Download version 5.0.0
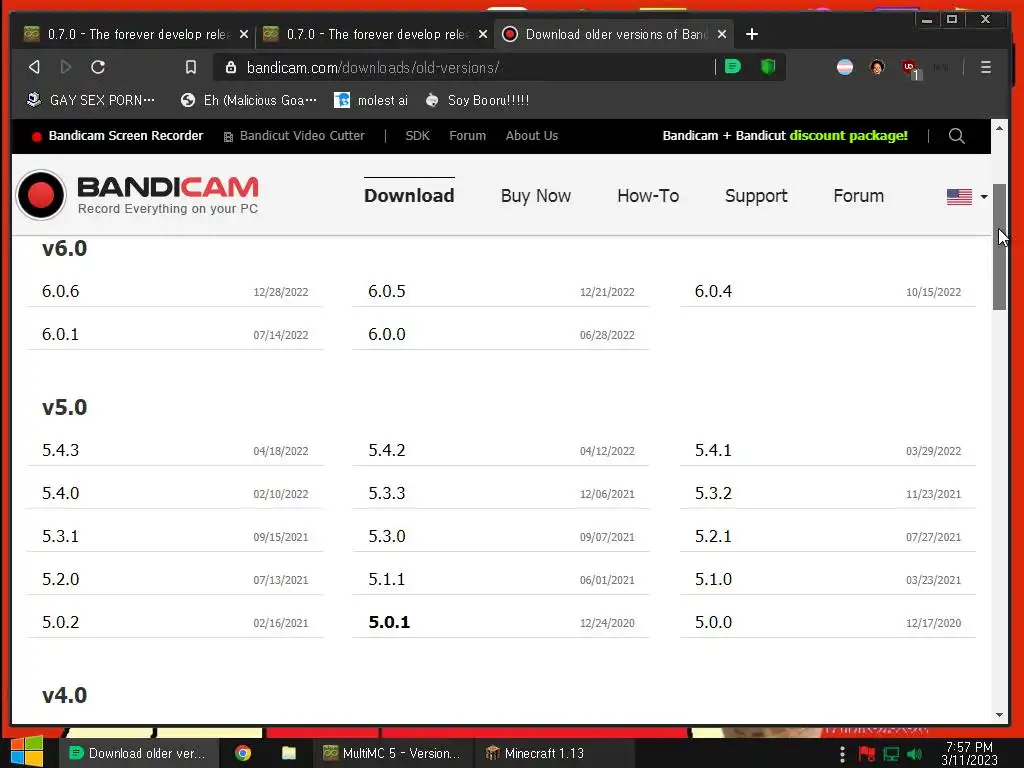The image size is (1024, 768). click(713, 622)
